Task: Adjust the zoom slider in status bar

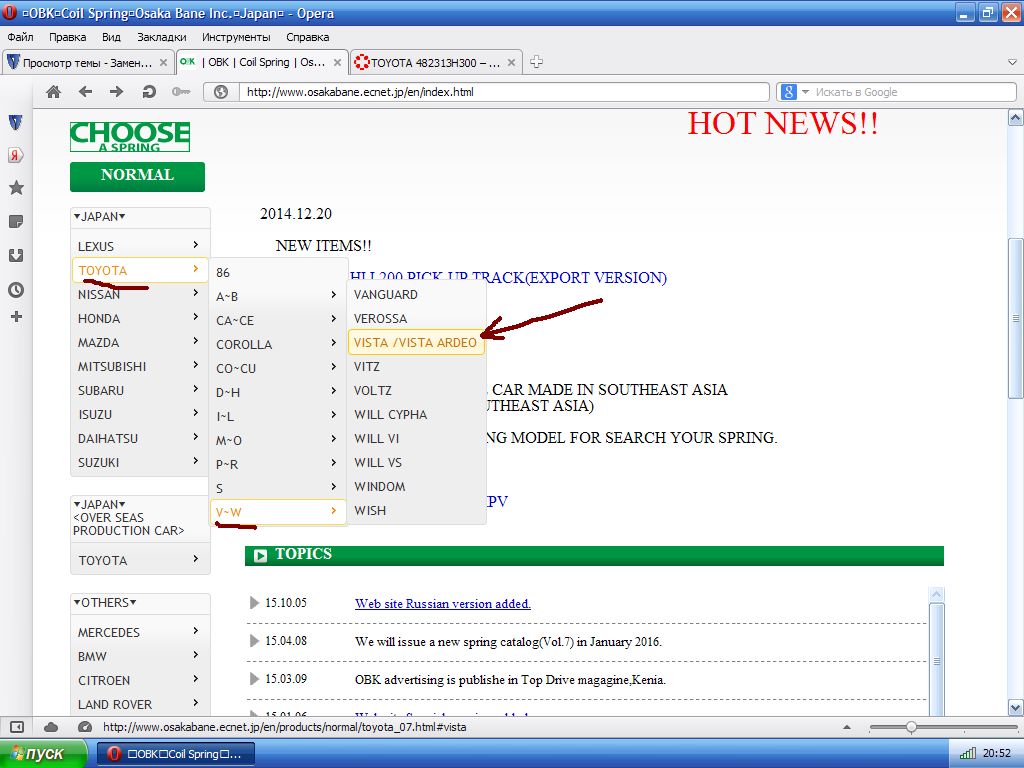Action: coord(911,727)
